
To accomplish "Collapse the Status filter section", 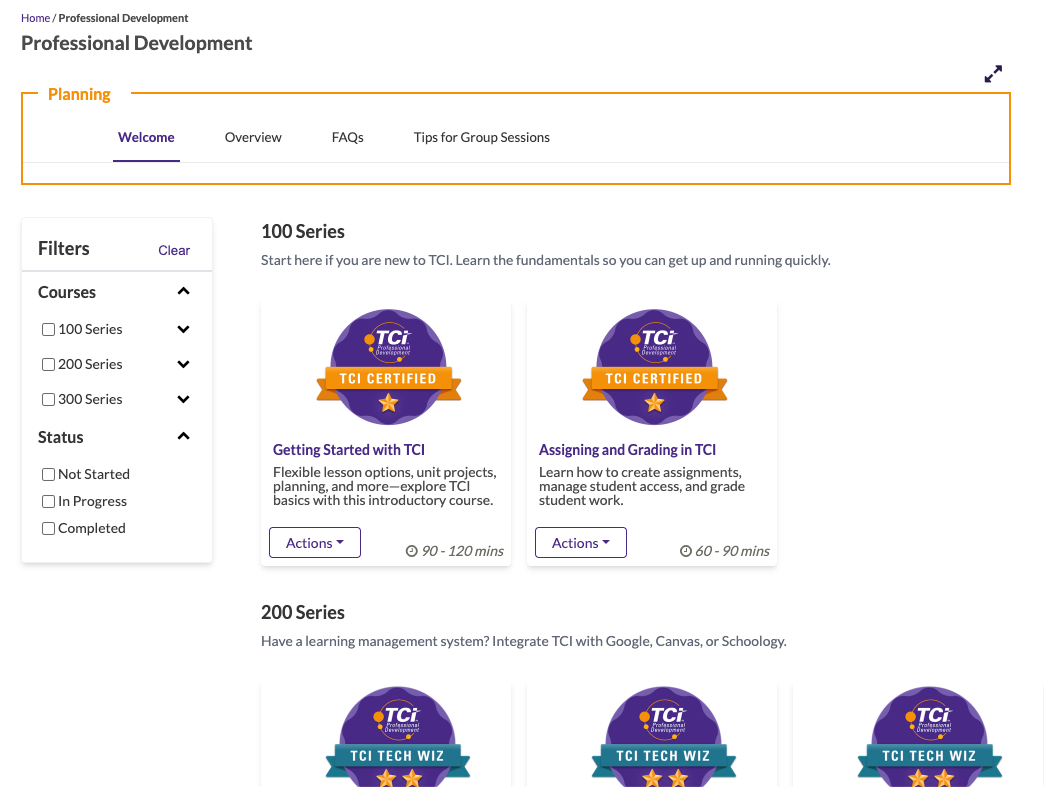I will coord(183,436).
